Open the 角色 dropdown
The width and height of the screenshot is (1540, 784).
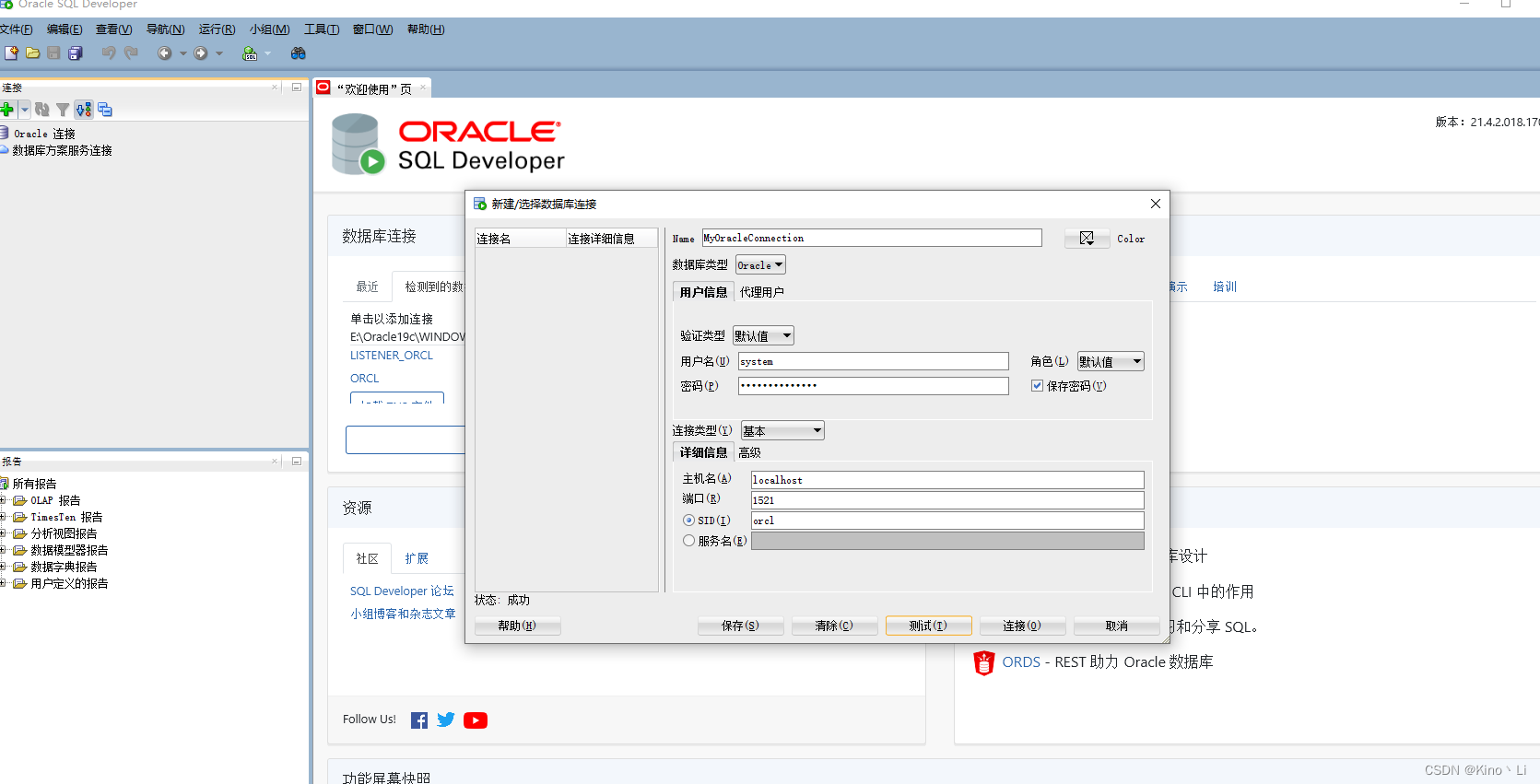(x=1111, y=362)
